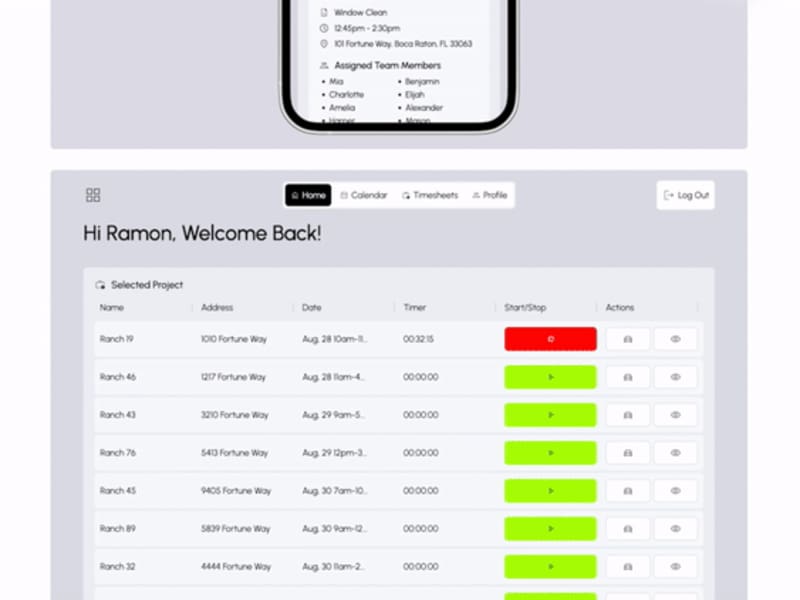The height and width of the screenshot is (600, 800).
Task: Select the Ranch 45 name cell
Action: click(118, 491)
